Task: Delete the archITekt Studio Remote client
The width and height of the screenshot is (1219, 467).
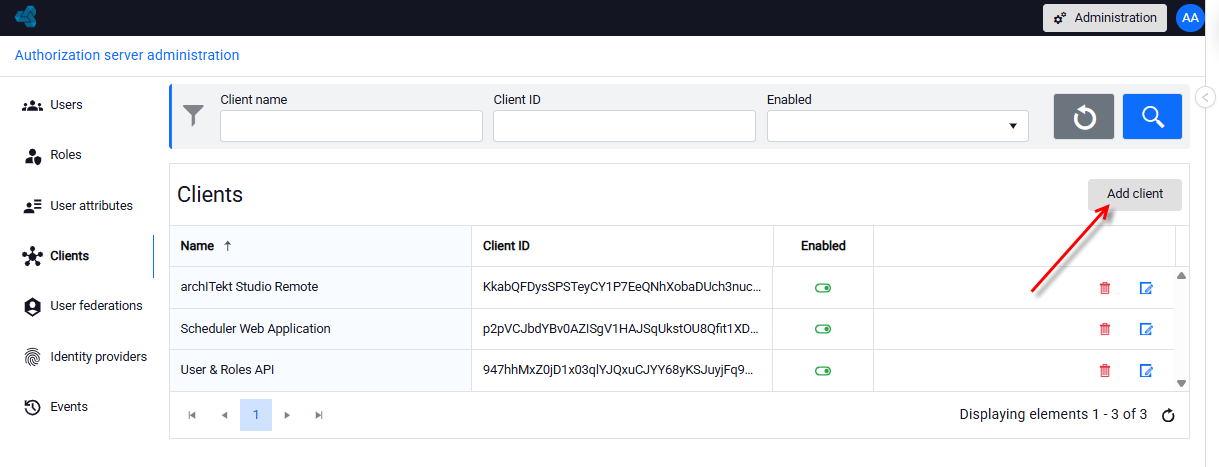Action: pos(1105,288)
